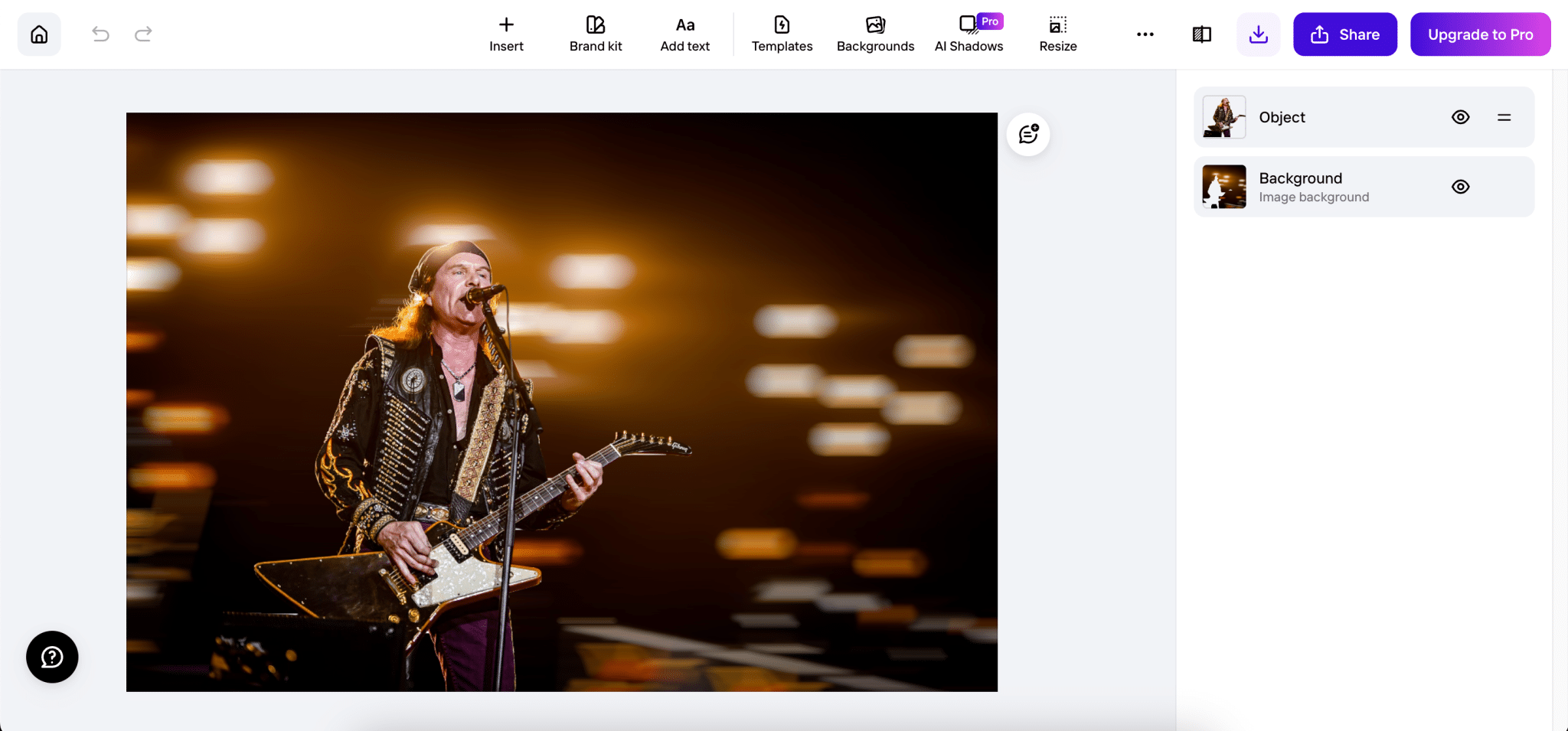Open the help chat bubble
The height and width of the screenshot is (731, 1568).
[x=51, y=657]
